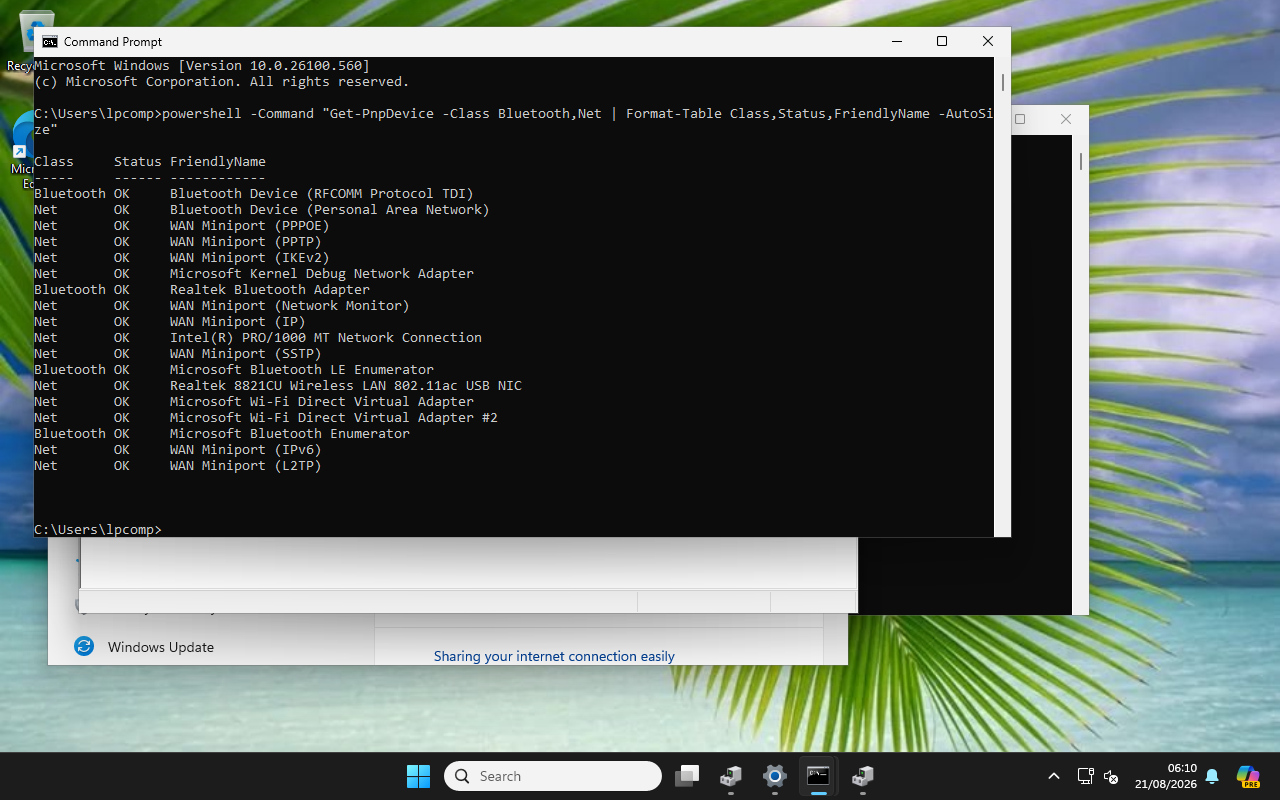
Task: Open the clock showing 06:10 21/08/2026
Action: pos(1165,776)
